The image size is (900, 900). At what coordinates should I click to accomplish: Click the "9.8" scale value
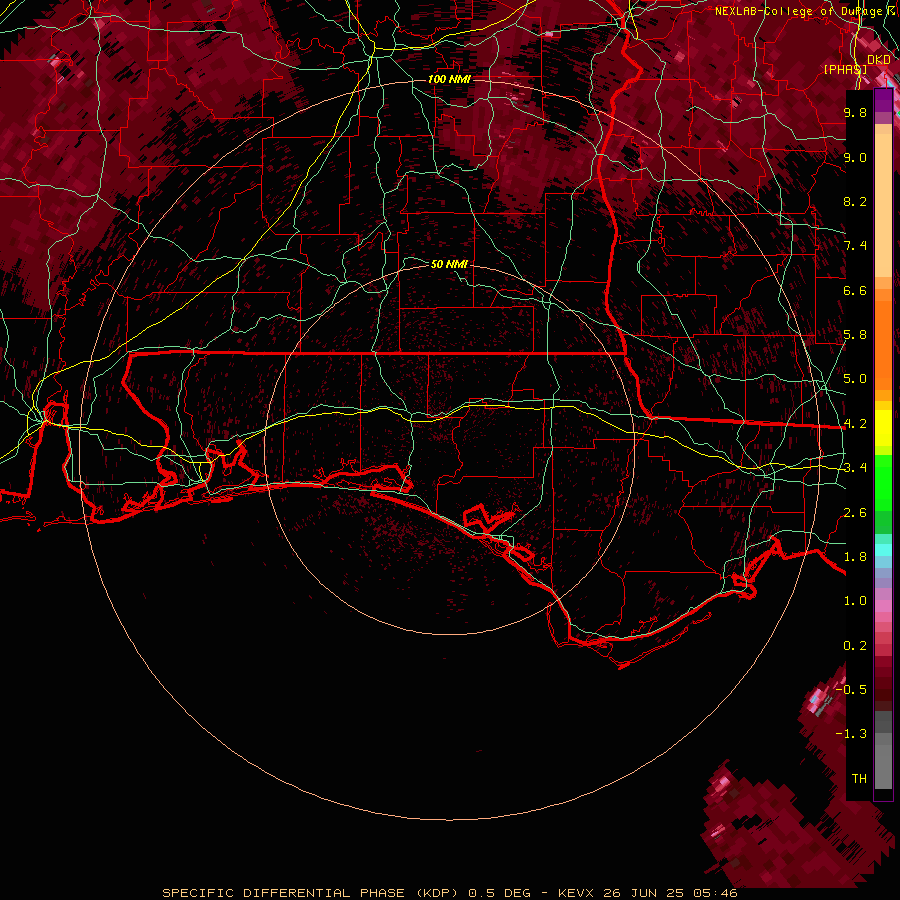[x=855, y=112]
